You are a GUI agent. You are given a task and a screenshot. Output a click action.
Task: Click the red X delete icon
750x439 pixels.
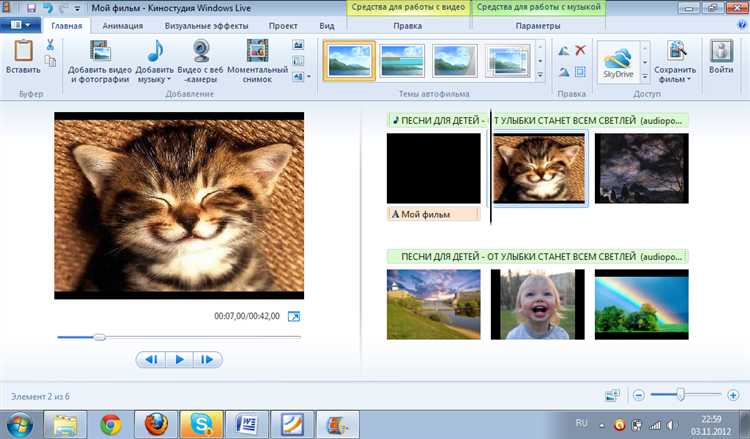(x=580, y=50)
